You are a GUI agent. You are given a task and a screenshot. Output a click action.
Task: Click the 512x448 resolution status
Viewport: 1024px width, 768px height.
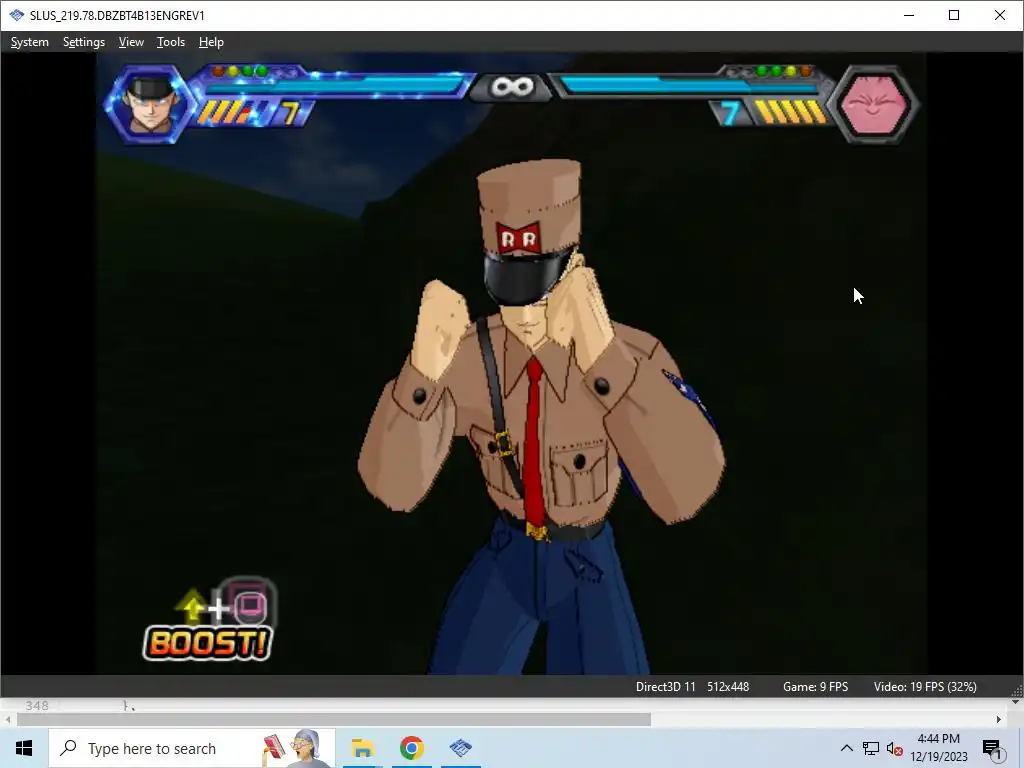pyautogui.click(x=728, y=686)
